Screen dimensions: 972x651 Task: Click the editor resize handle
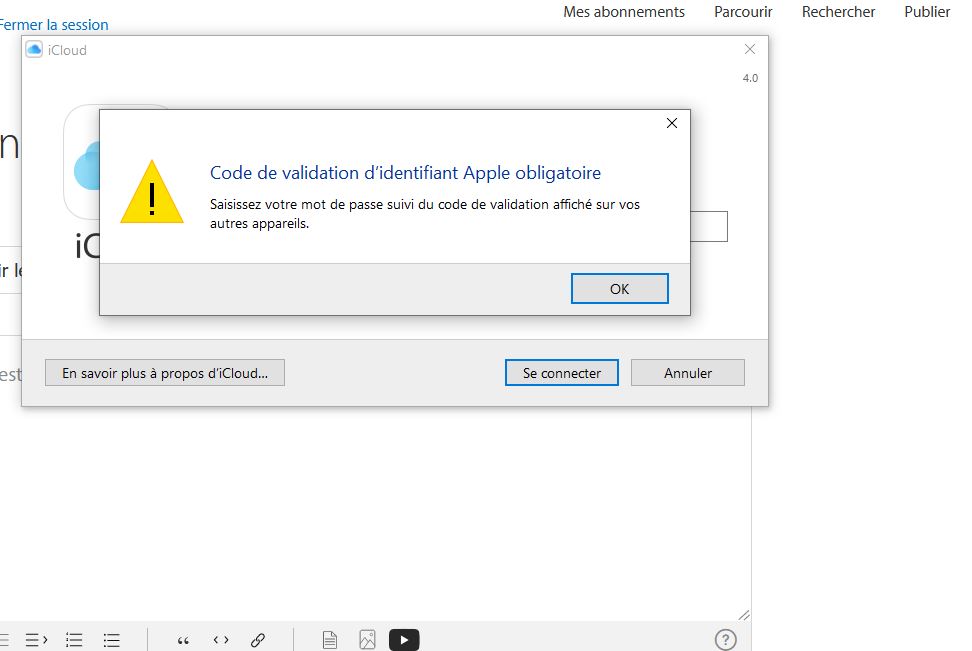click(x=744, y=615)
